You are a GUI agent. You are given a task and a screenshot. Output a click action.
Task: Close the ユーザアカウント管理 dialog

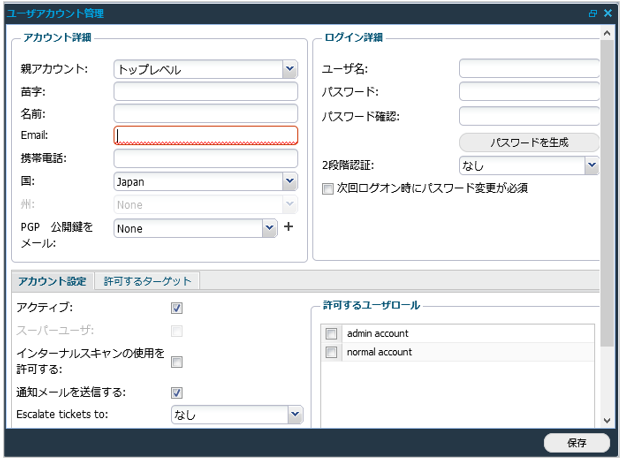608,13
